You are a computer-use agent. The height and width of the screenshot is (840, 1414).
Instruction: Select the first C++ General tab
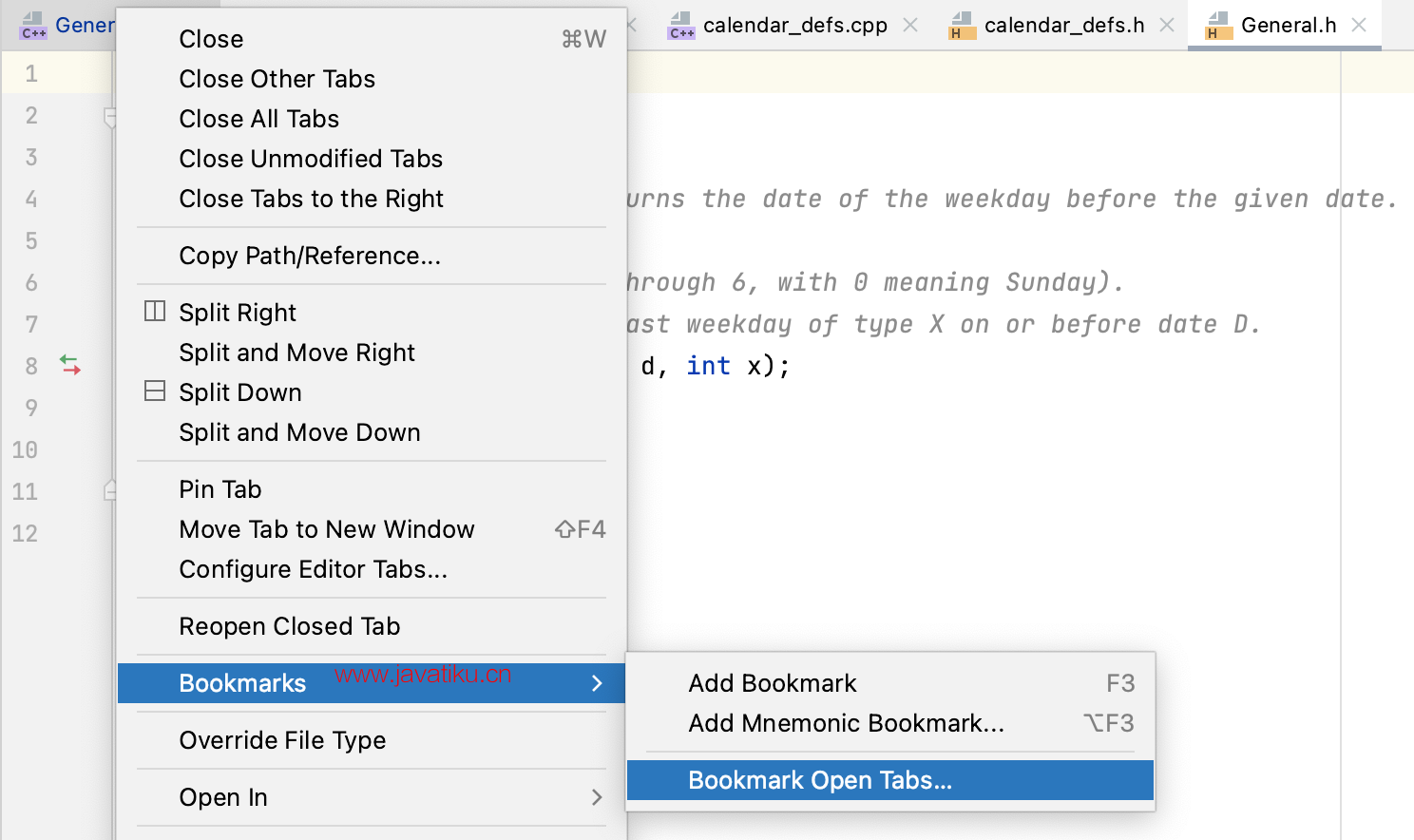coord(67,26)
